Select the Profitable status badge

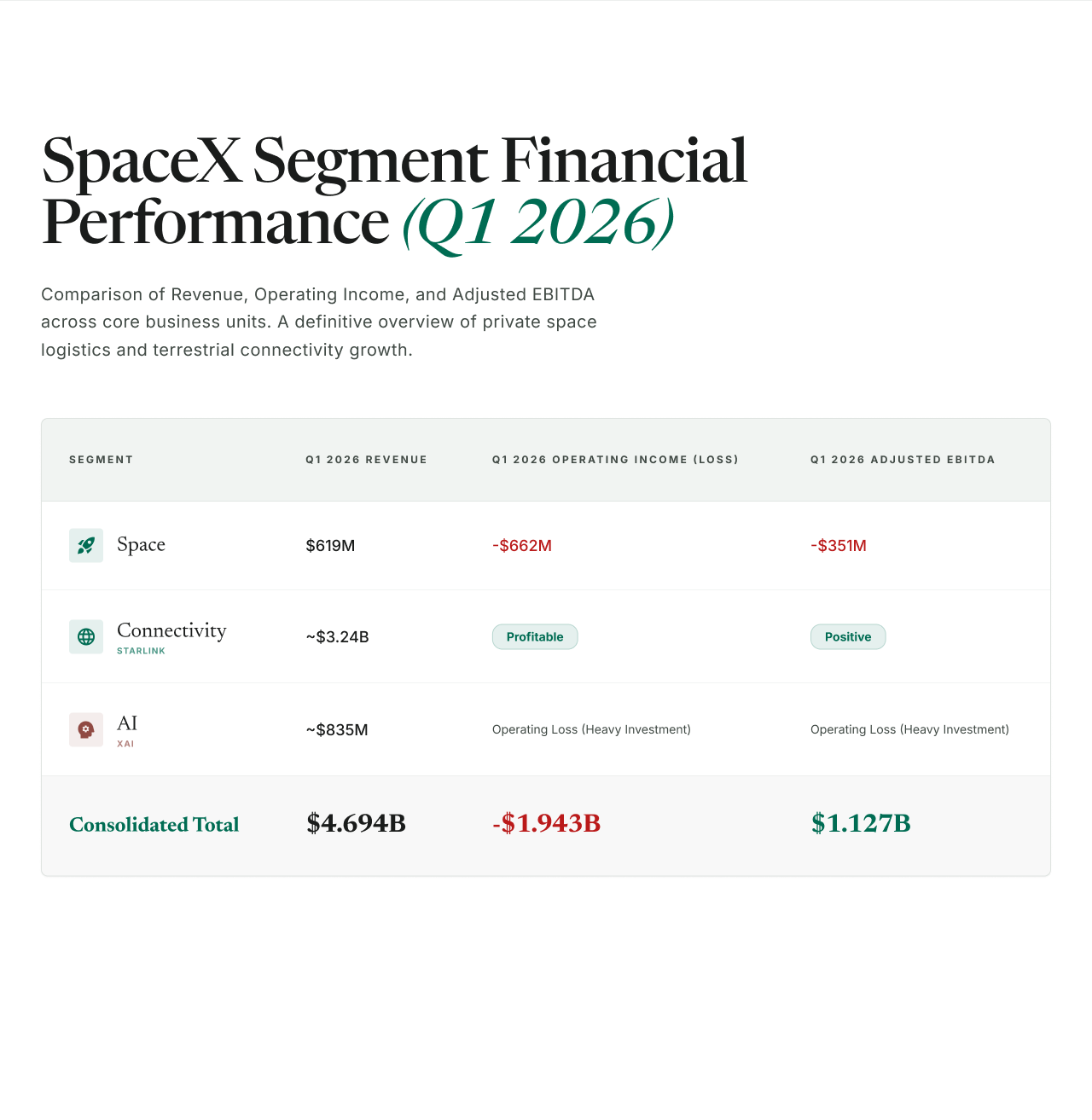pos(535,636)
